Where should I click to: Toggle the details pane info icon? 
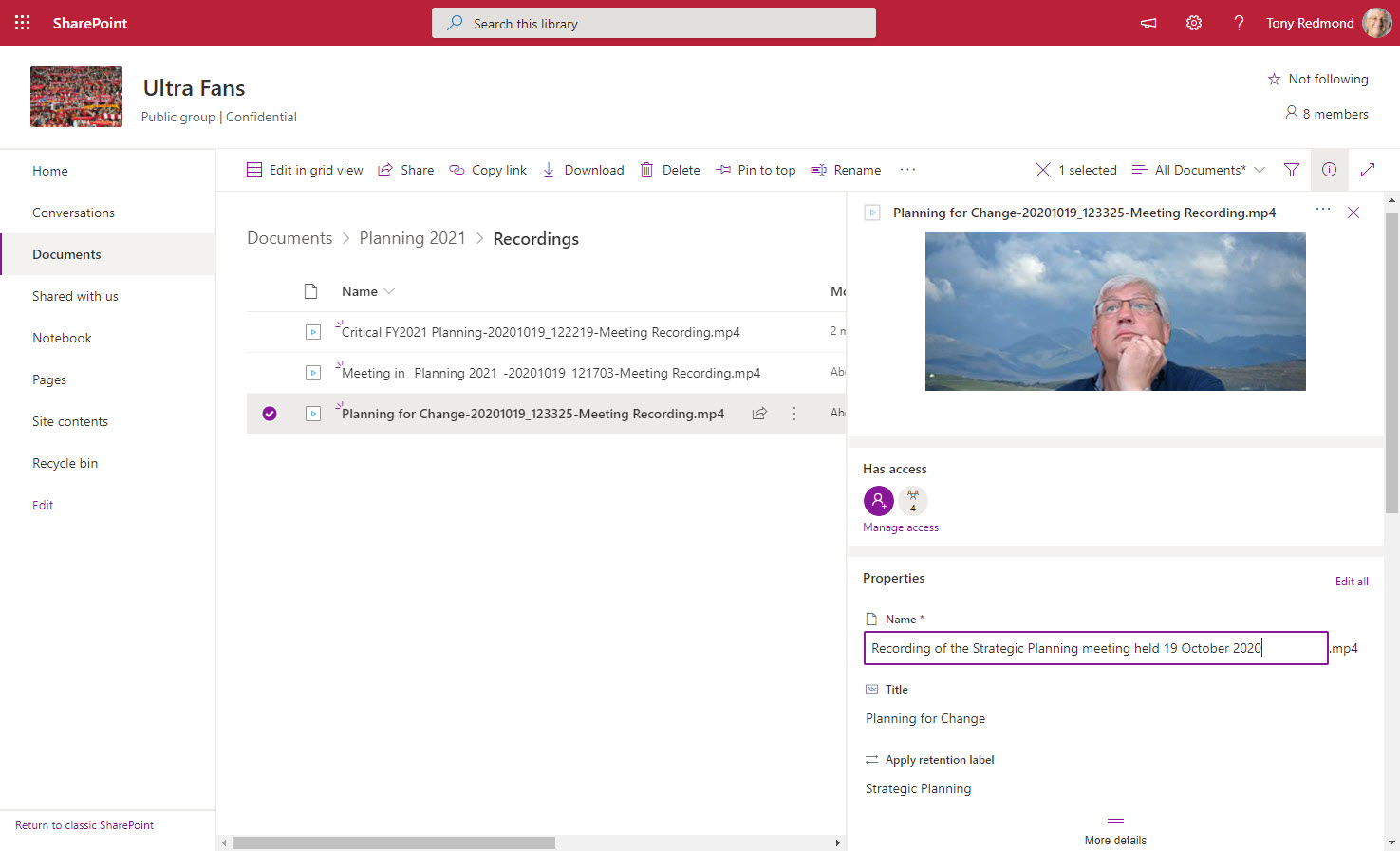pos(1330,170)
